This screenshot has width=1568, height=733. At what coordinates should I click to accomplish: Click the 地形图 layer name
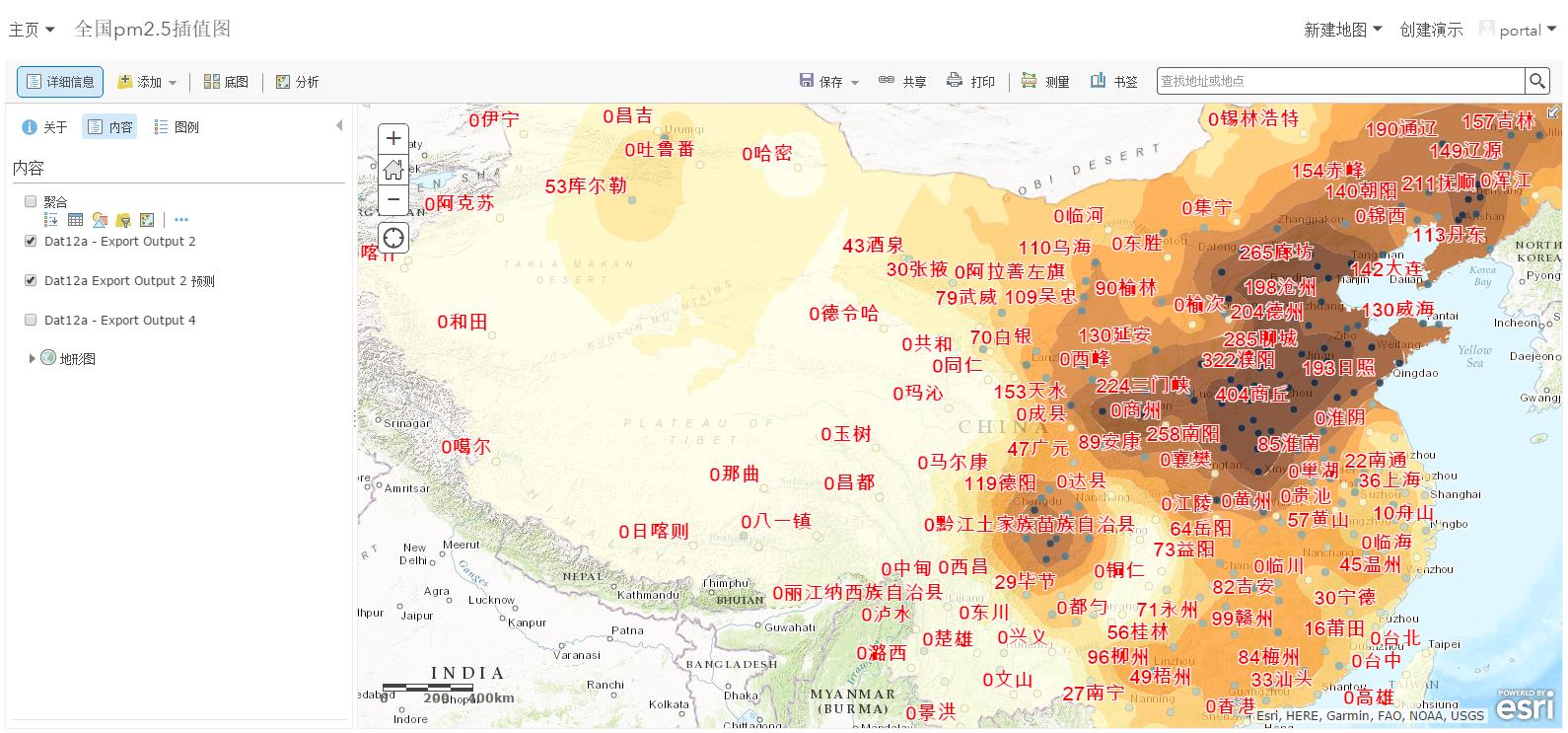78,358
